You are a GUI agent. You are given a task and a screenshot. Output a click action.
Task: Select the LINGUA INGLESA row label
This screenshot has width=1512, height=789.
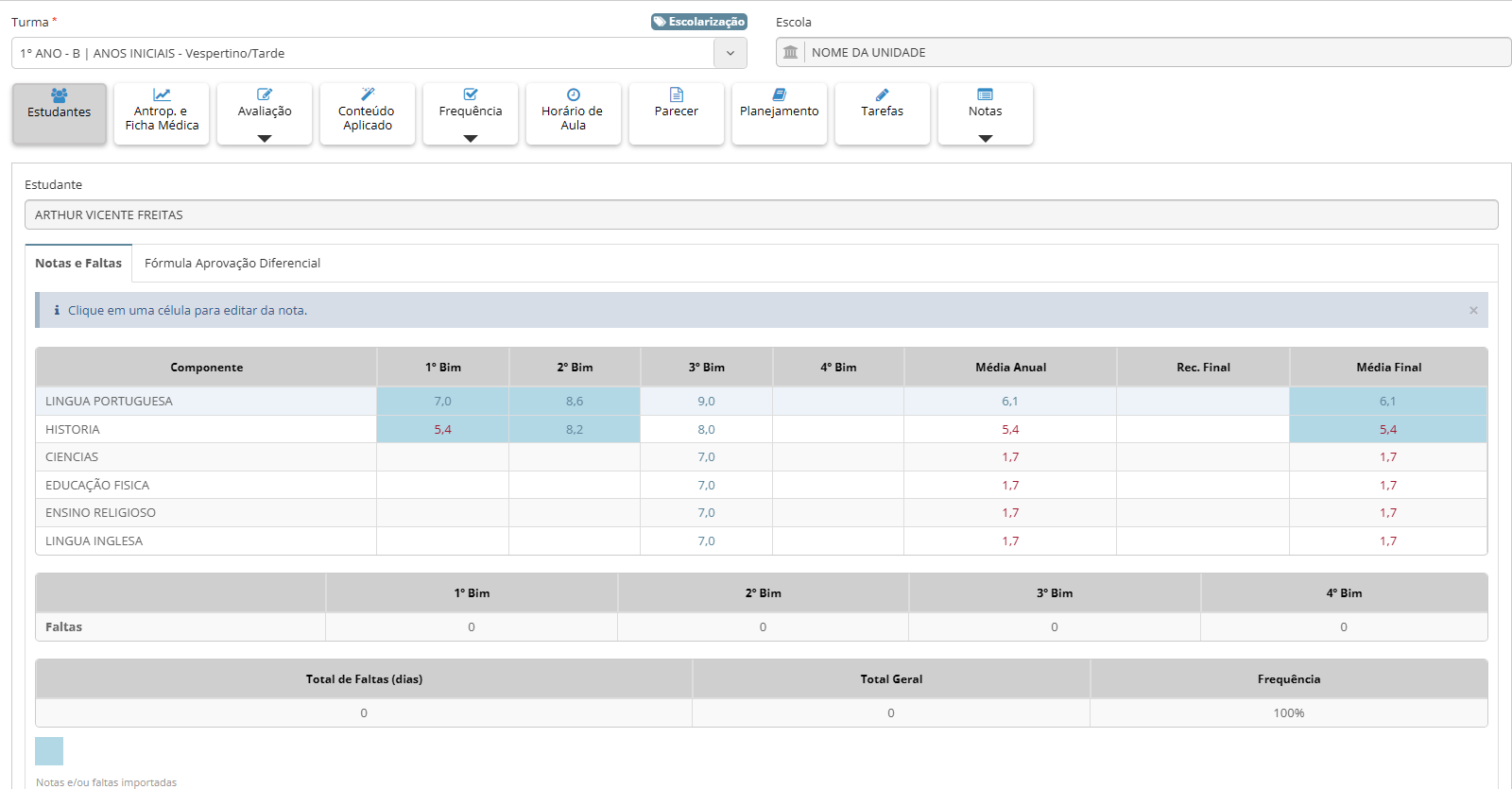click(x=94, y=540)
